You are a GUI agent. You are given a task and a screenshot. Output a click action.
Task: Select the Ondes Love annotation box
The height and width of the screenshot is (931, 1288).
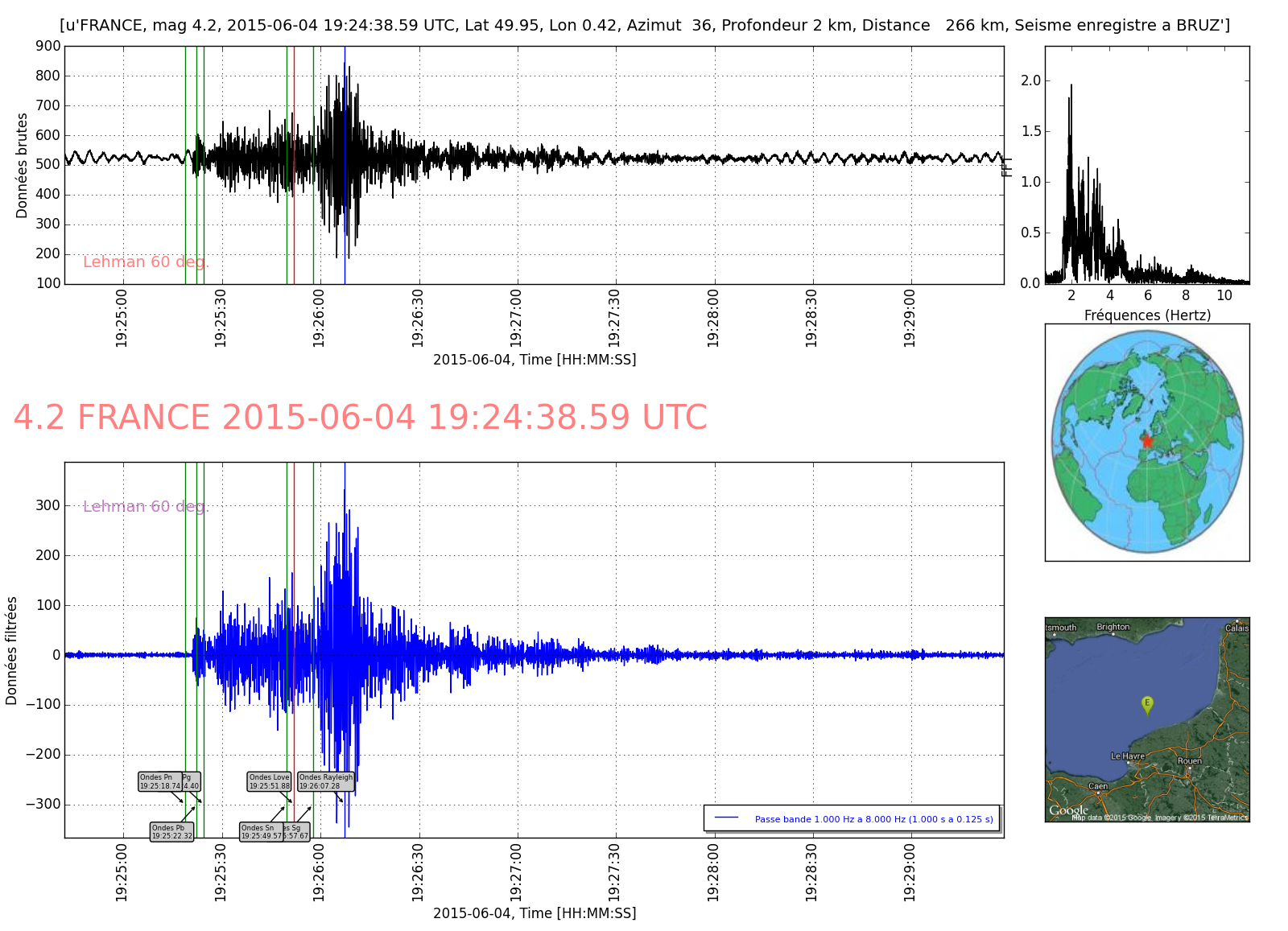tap(269, 781)
